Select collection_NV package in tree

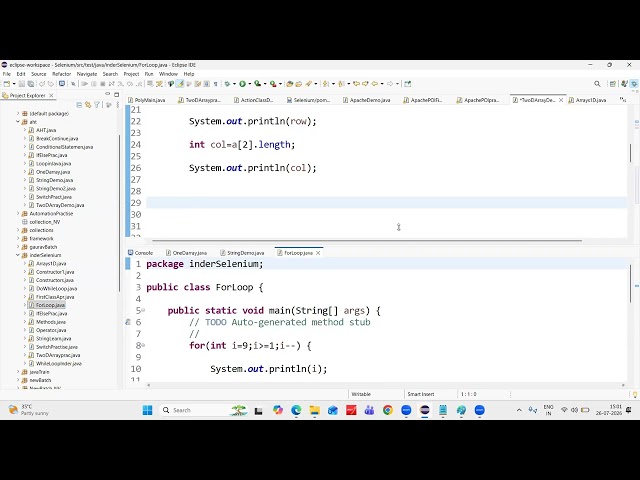click(x=44, y=222)
